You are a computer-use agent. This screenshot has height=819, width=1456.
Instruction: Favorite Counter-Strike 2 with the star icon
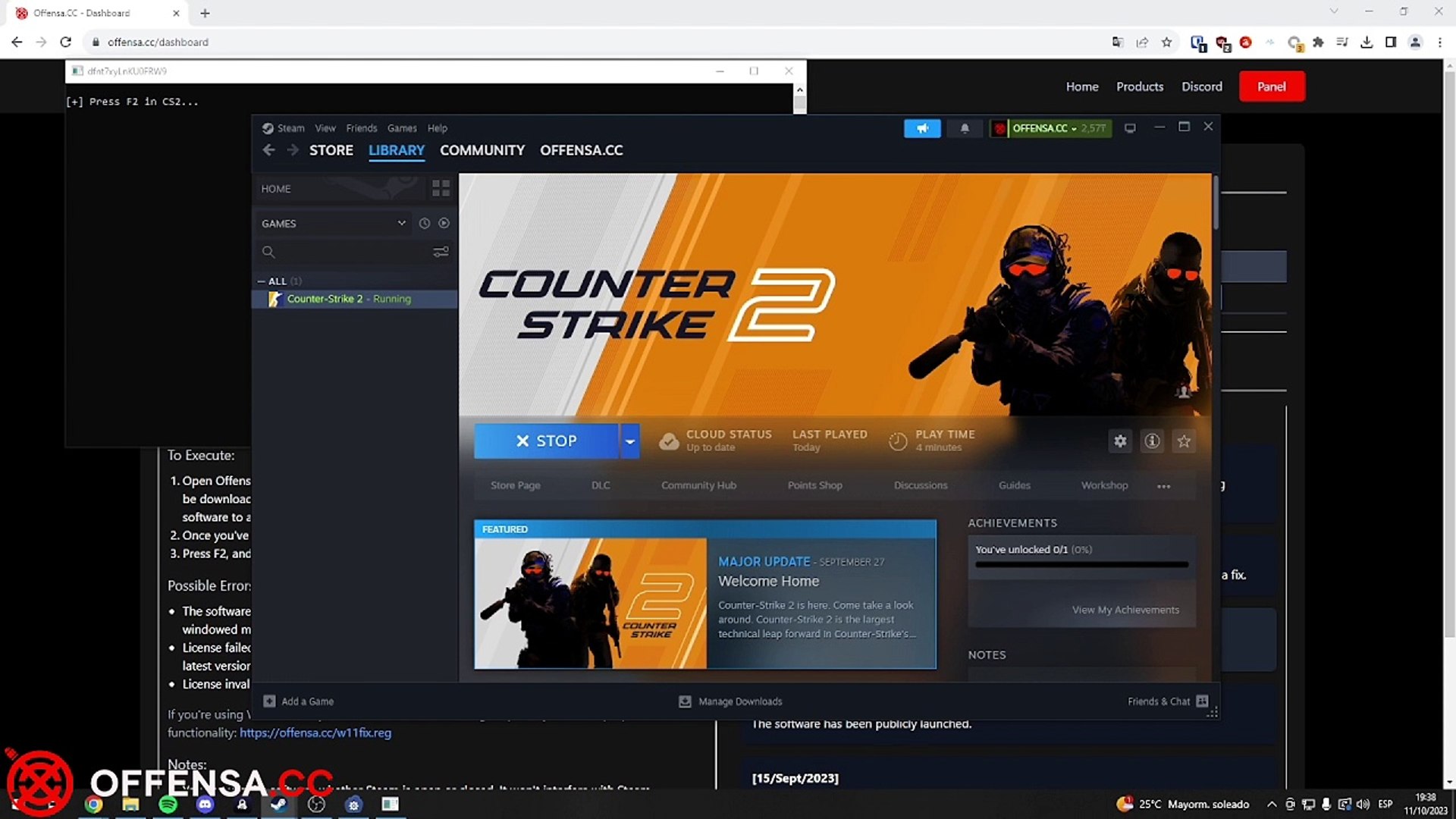tap(1184, 441)
